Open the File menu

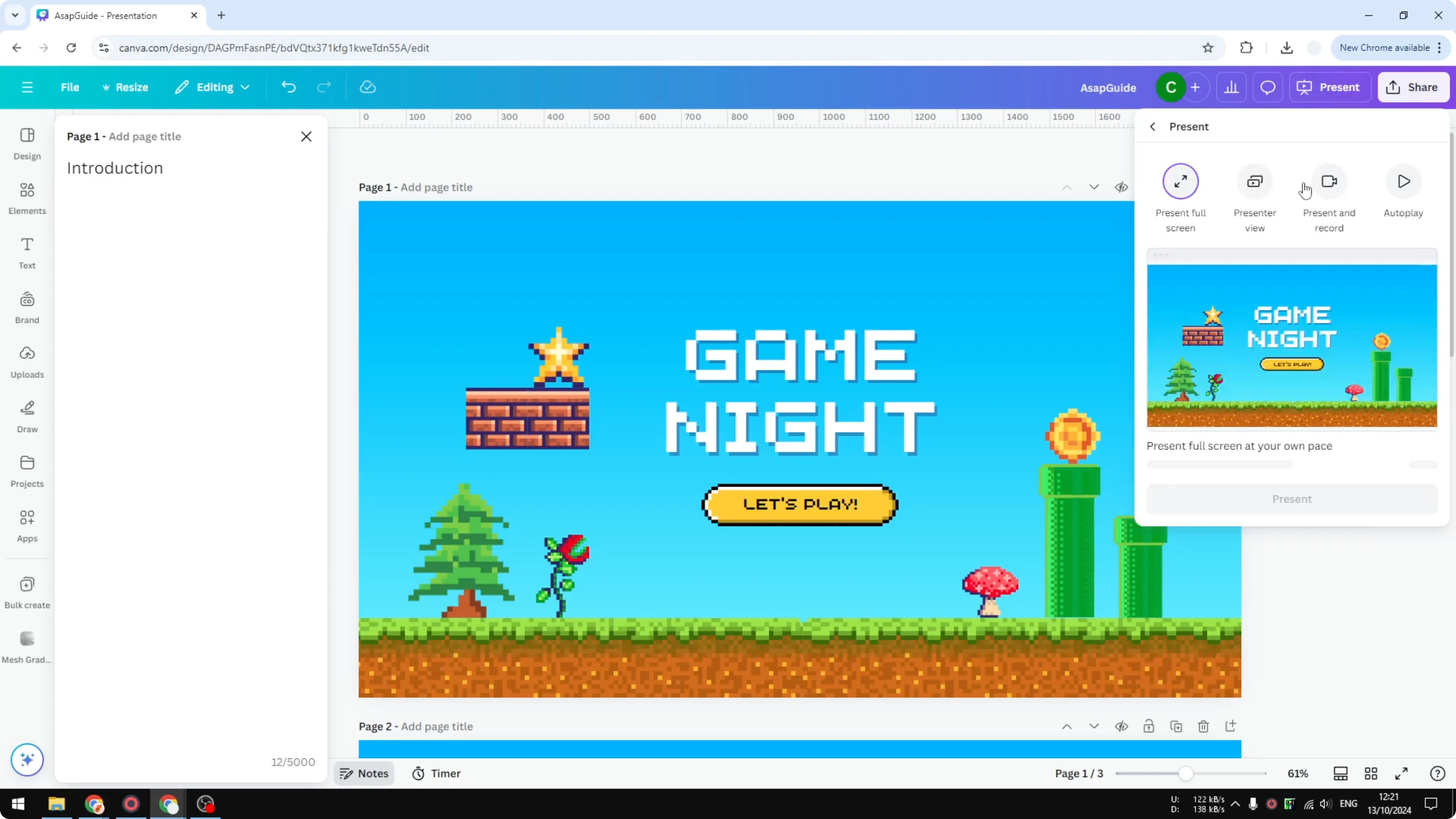tap(70, 87)
